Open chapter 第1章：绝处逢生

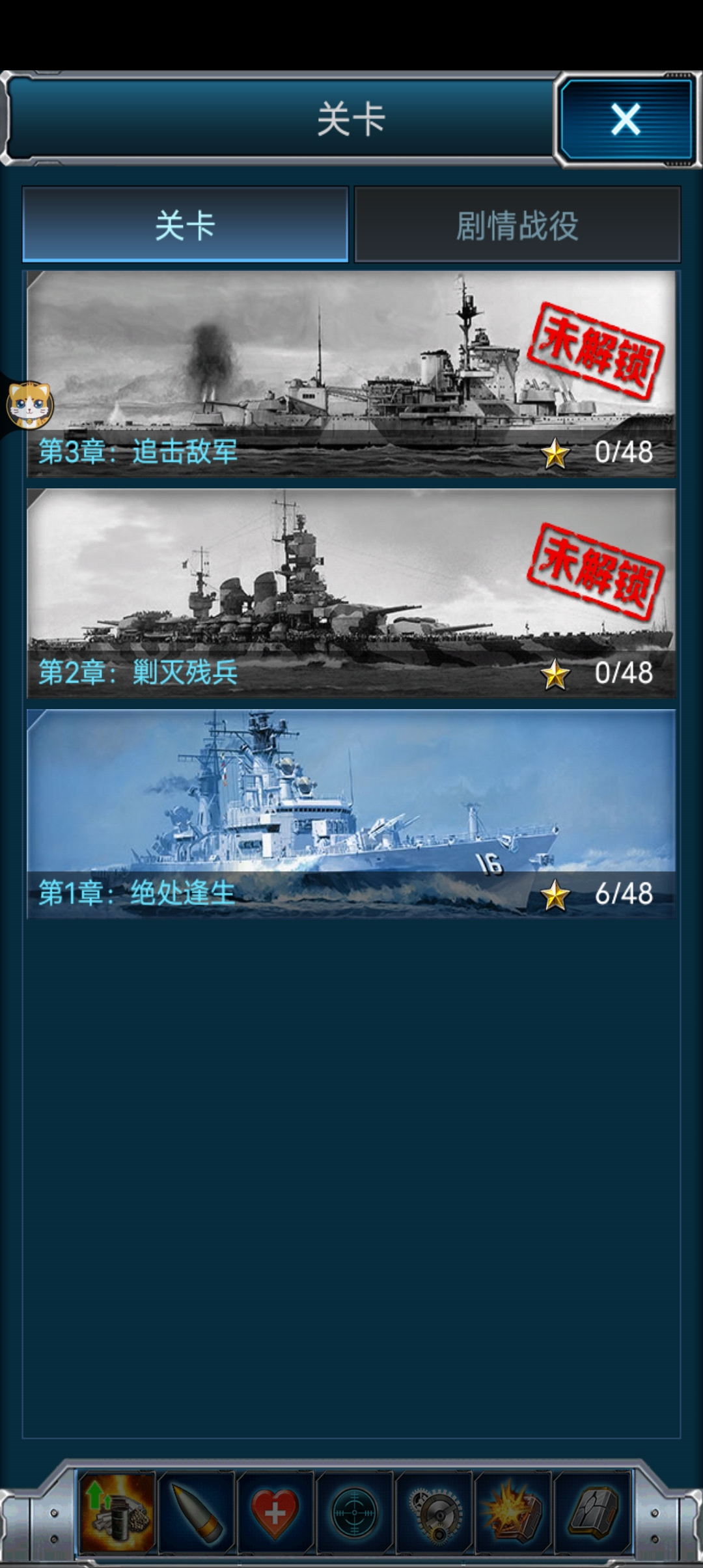(351, 814)
